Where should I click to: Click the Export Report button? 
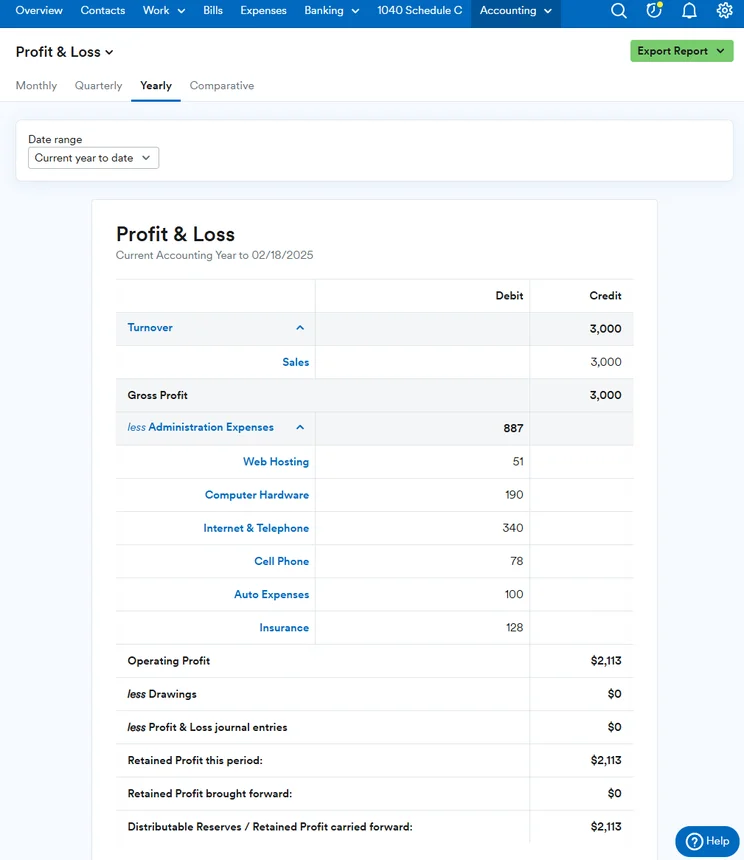pos(681,51)
